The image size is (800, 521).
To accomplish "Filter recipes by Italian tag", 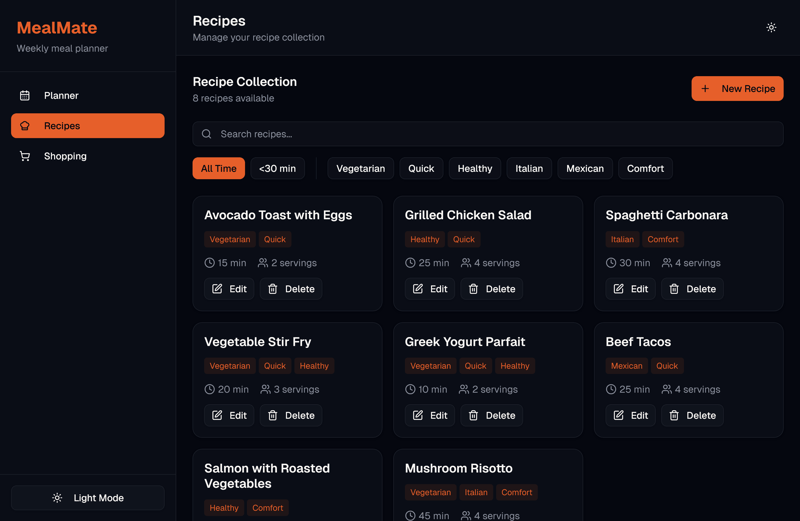I will tap(529, 169).
